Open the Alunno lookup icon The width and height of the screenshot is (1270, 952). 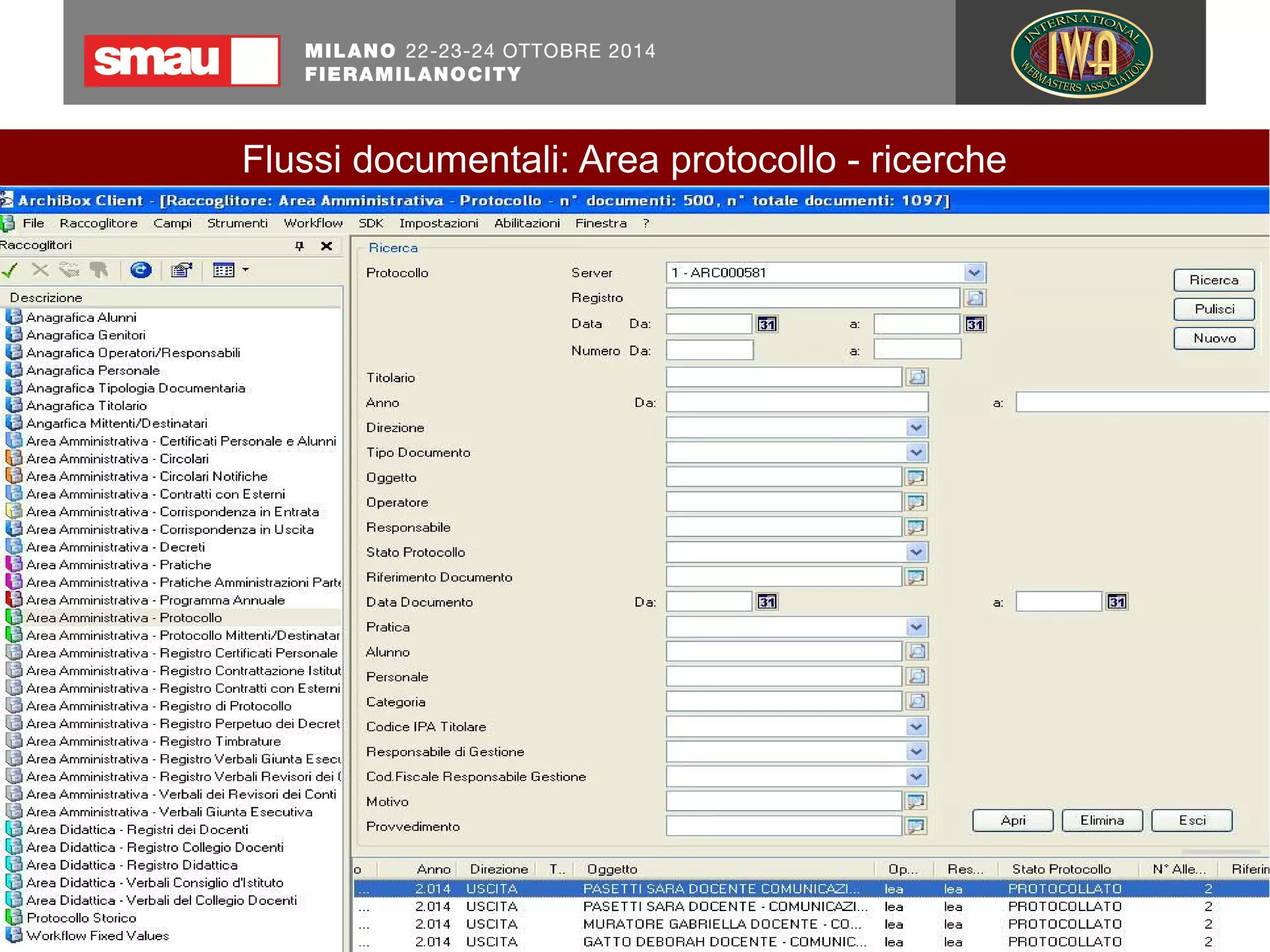point(917,652)
